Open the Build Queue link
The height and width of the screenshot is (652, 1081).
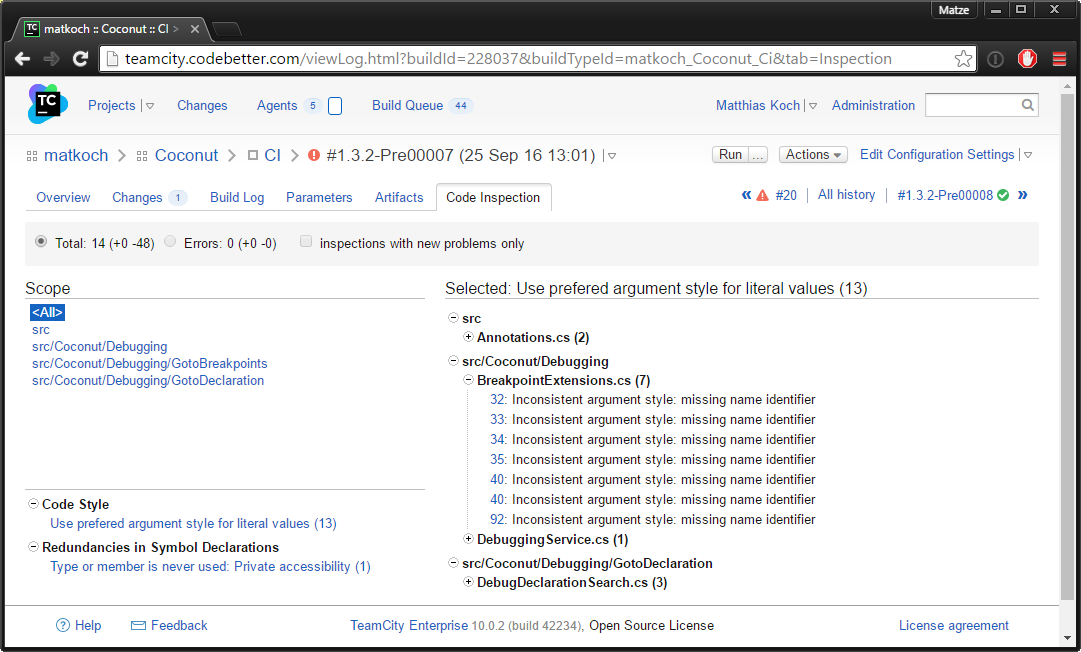407,105
